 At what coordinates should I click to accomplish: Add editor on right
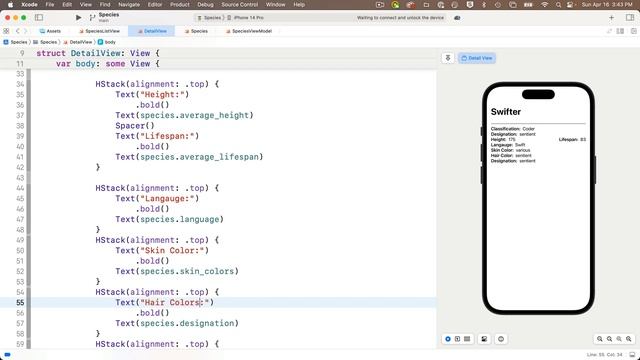[633, 31]
